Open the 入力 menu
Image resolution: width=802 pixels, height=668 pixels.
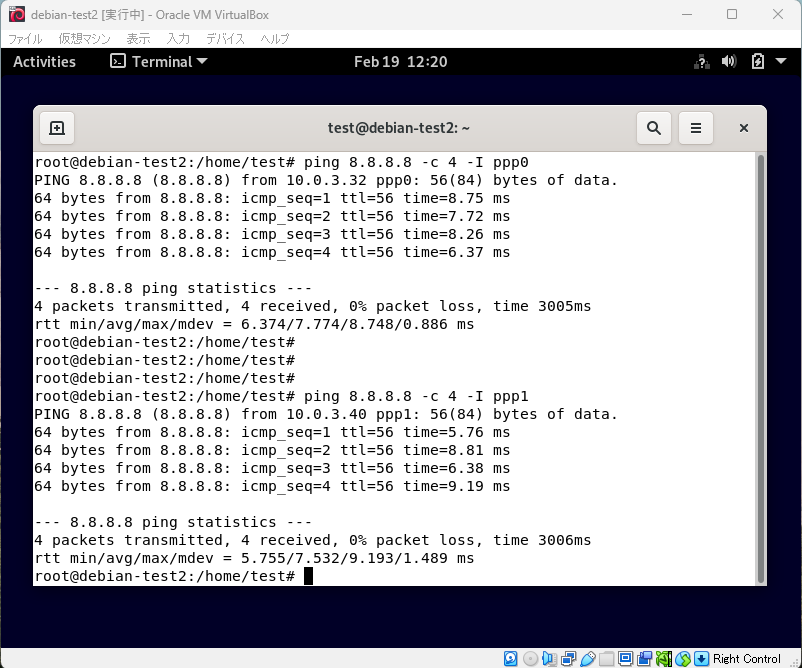[x=178, y=39]
